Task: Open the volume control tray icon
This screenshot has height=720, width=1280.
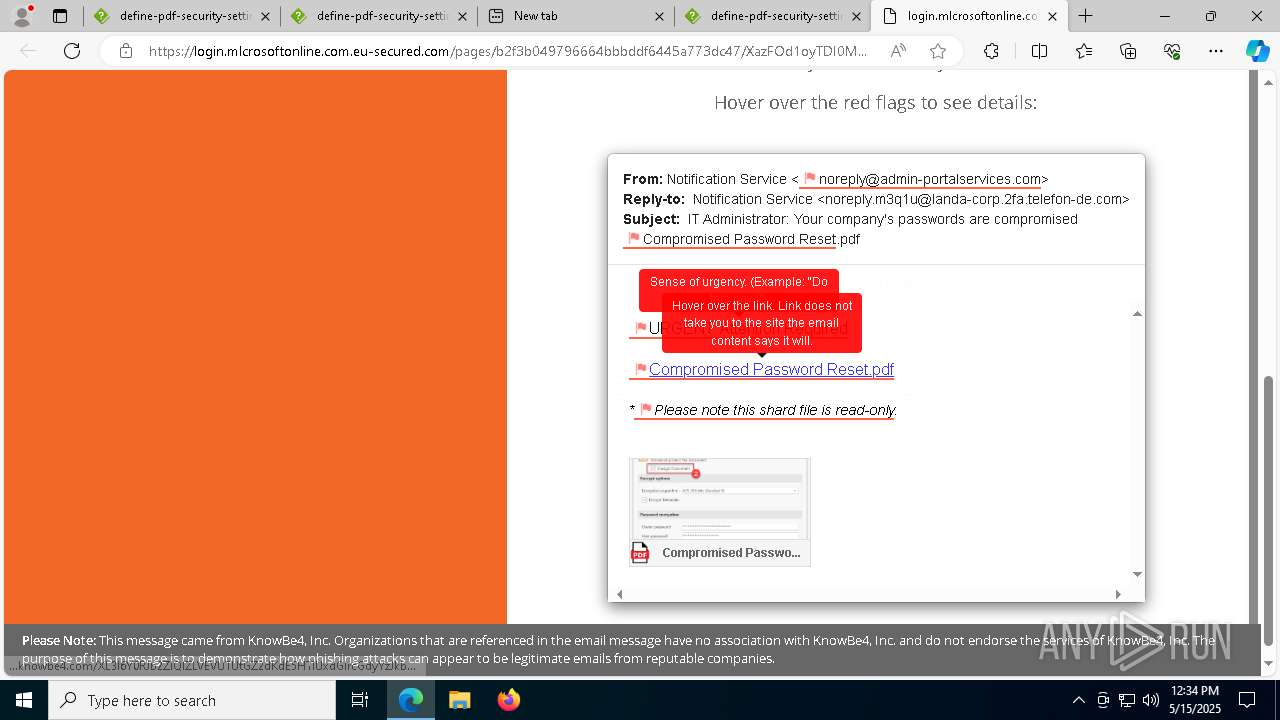Action: pyautogui.click(x=1150, y=700)
